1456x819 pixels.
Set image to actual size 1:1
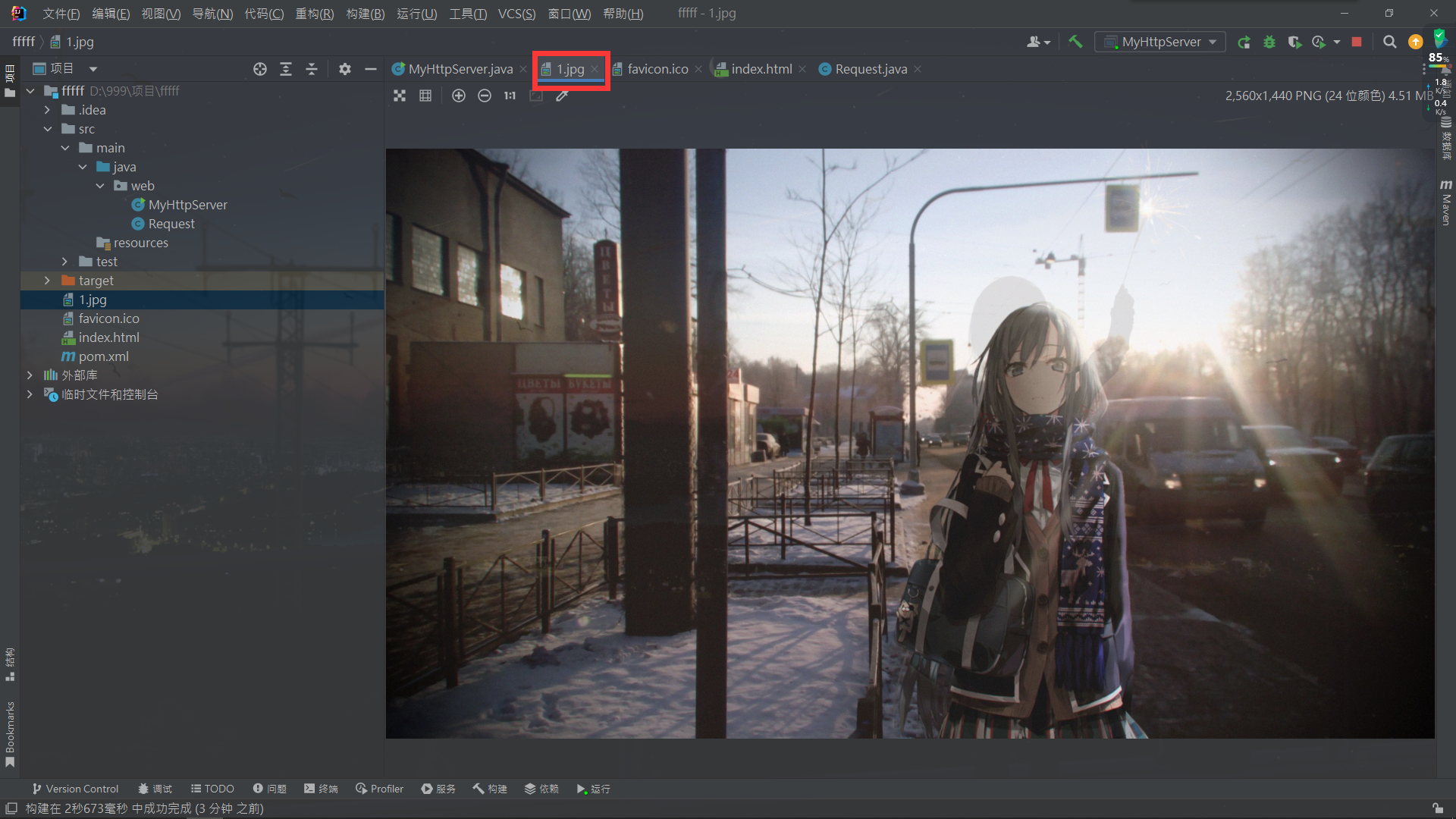coord(510,96)
